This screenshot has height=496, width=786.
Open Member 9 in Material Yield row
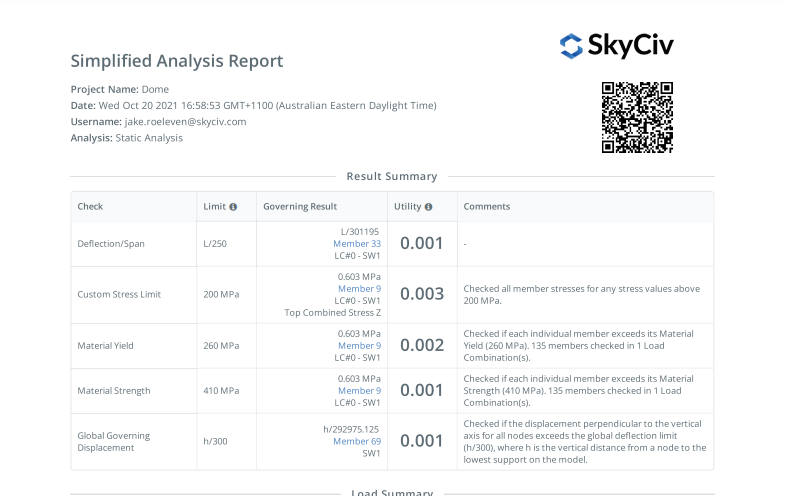click(x=359, y=346)
